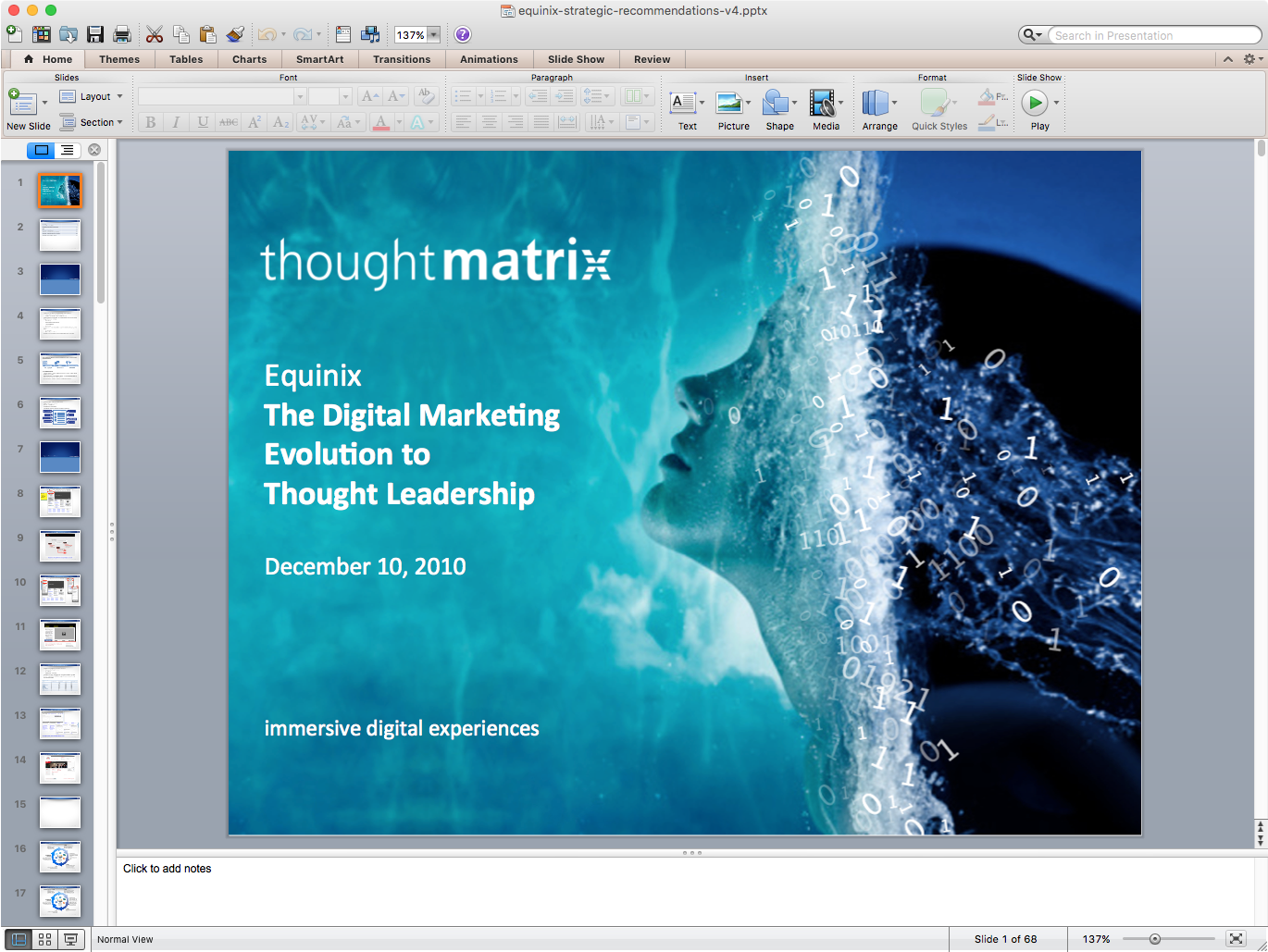Image resolution: width=1268 pixels, height=952 pixels.
Task: Switch to the Transitions tab
Action: pyautogui.click(x=402, y=59)
